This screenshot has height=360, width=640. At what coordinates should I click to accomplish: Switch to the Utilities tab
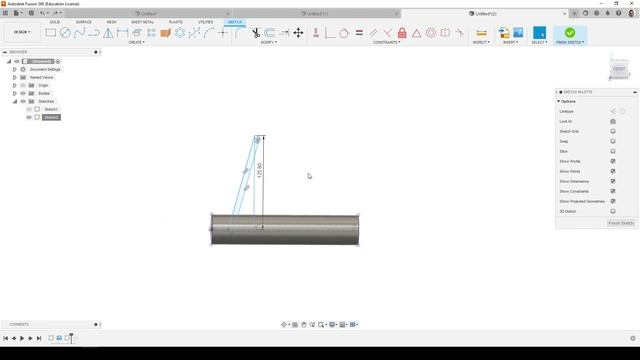tap(205, 22)
